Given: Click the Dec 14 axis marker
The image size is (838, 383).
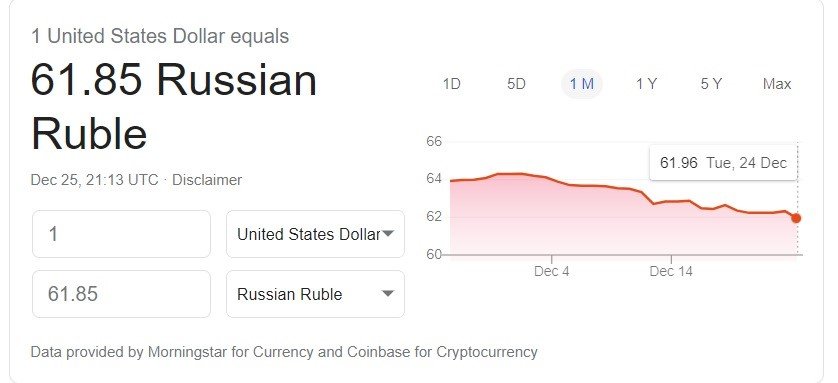Looking at the screenshot, I should (x=671, y=271).
